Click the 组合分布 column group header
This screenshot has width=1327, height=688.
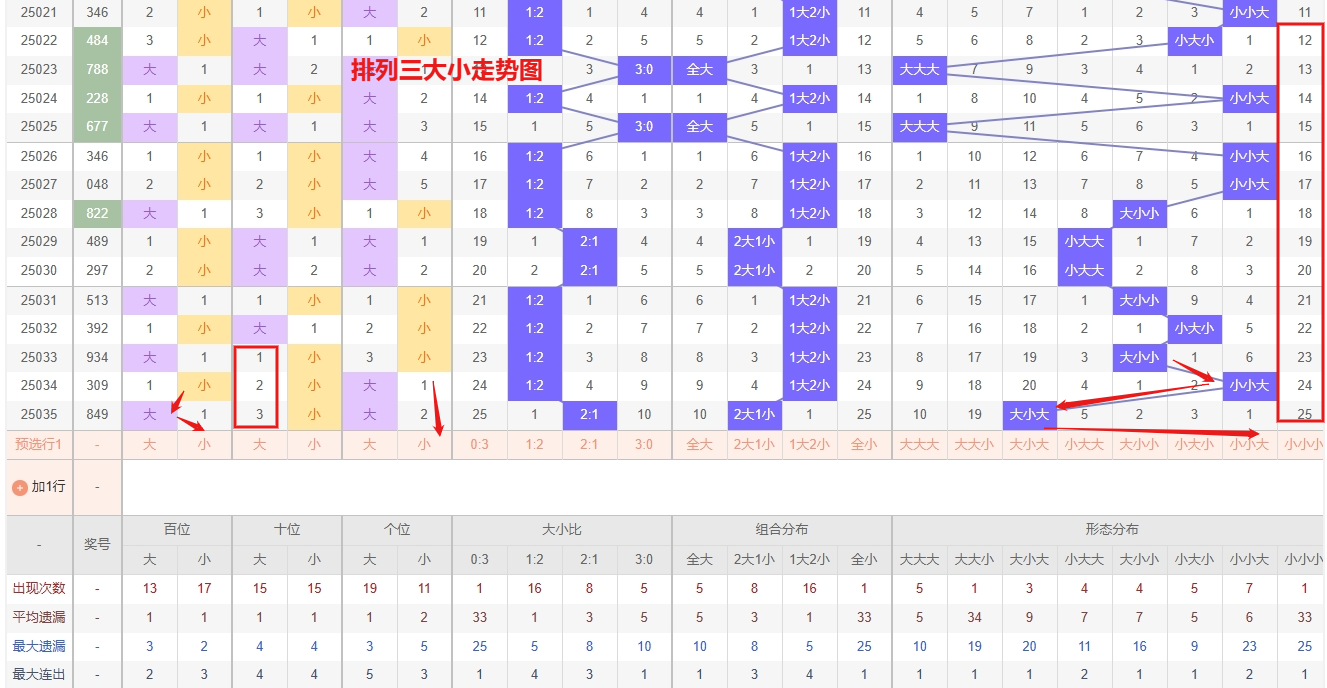tap(782, 529)
